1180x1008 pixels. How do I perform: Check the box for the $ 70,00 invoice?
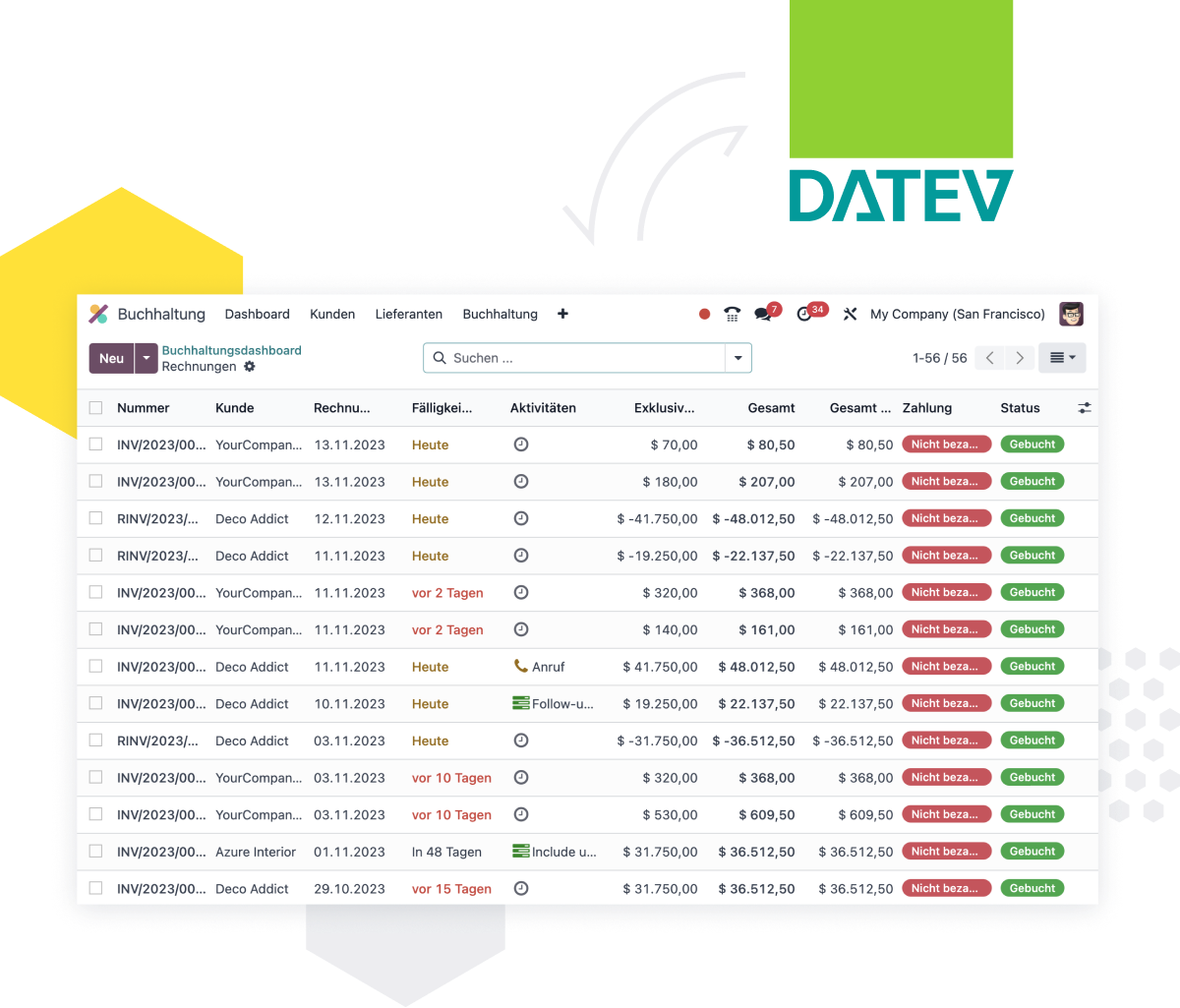pos(95,445)
